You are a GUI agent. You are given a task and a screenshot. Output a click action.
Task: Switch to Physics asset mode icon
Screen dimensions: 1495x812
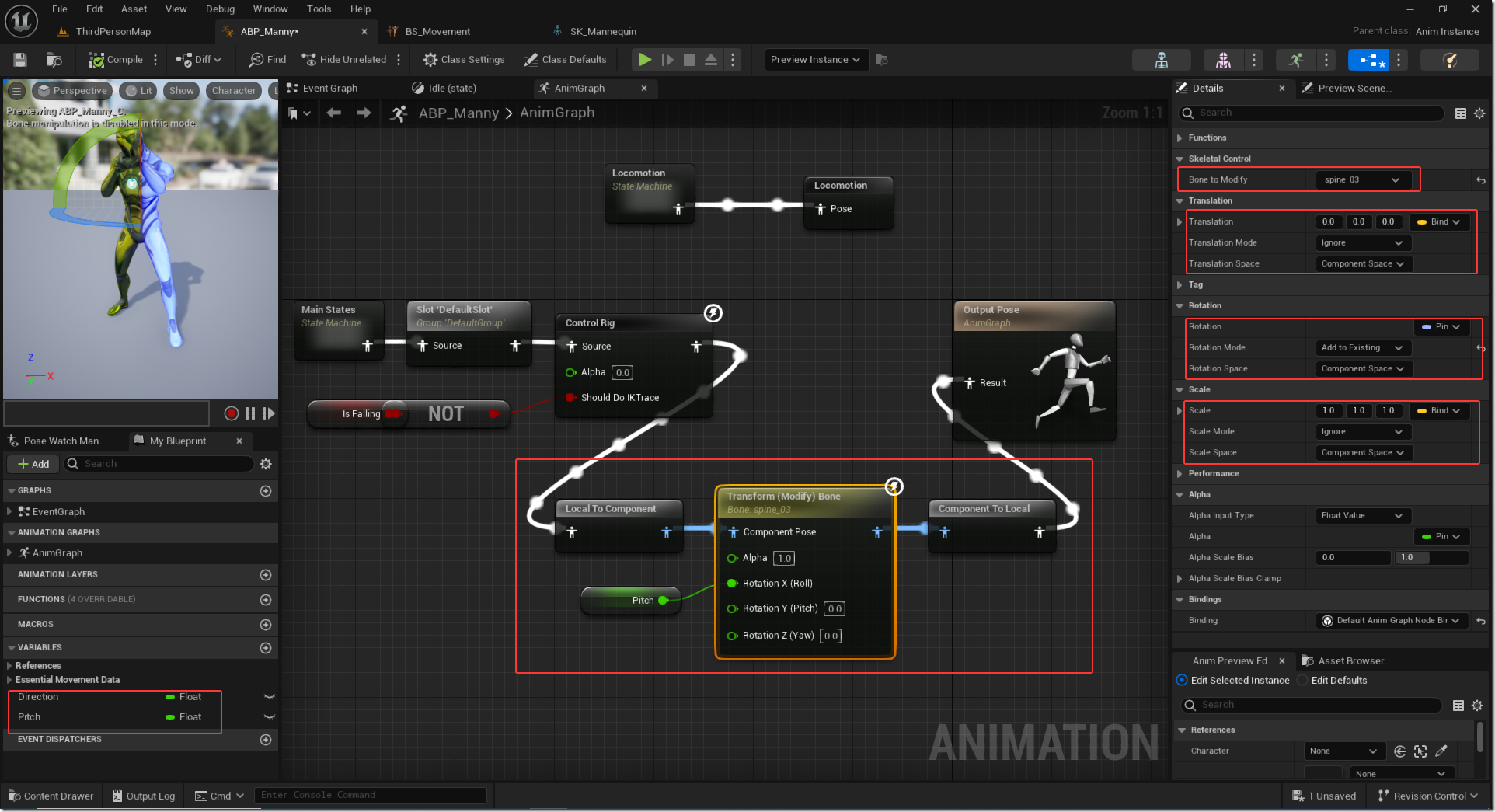pos(1449,60)
